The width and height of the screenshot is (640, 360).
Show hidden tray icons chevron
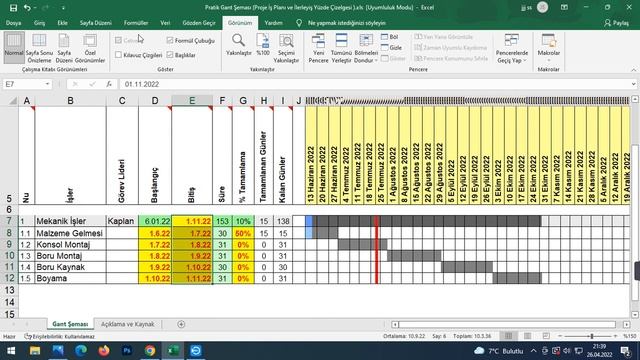point(533,351)
